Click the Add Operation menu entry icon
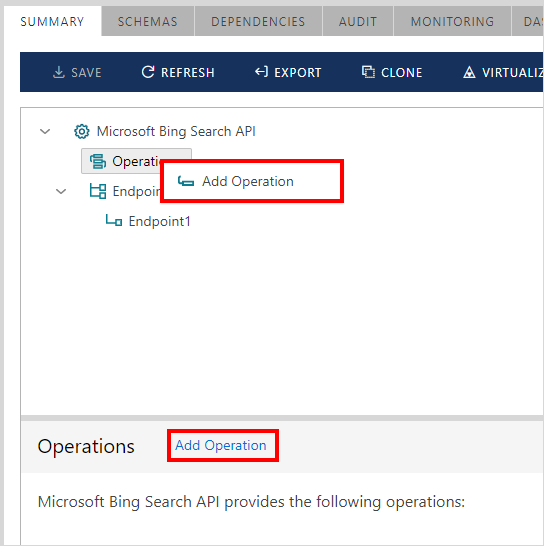544x546 pixels. pos(186,181)
